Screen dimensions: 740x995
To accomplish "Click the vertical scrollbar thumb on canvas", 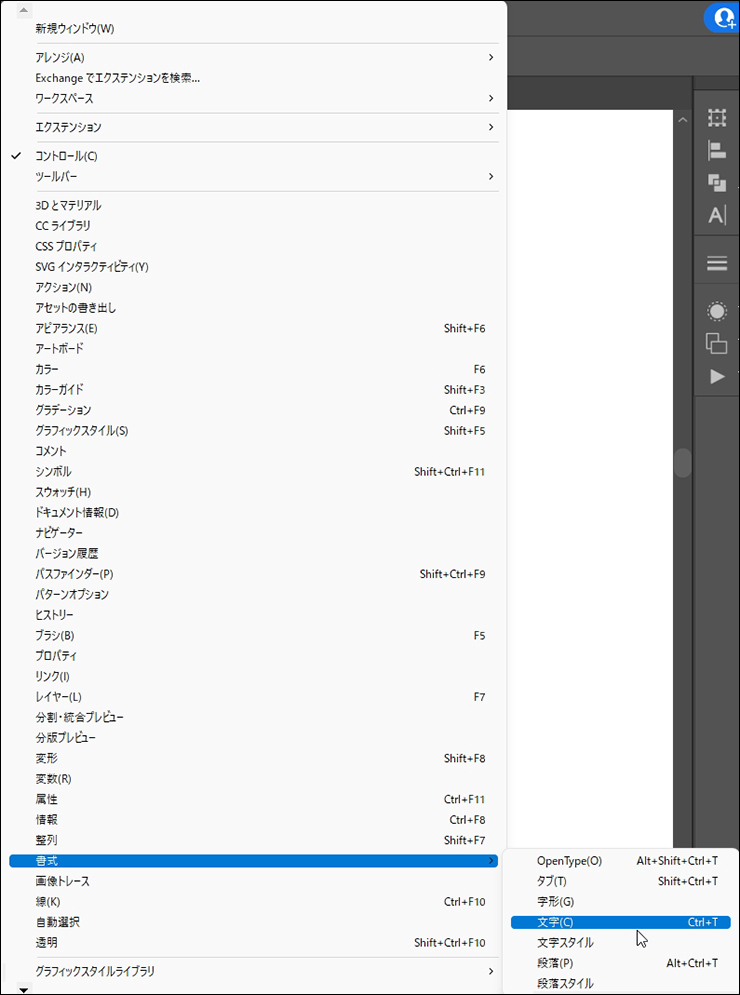I will coord(683,462).
